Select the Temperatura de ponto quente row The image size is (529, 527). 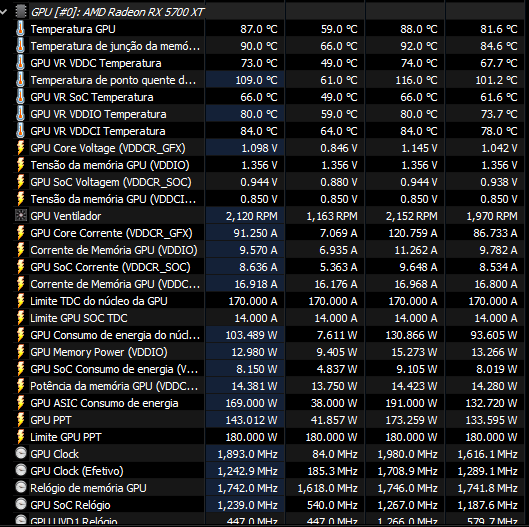point(269,80)
